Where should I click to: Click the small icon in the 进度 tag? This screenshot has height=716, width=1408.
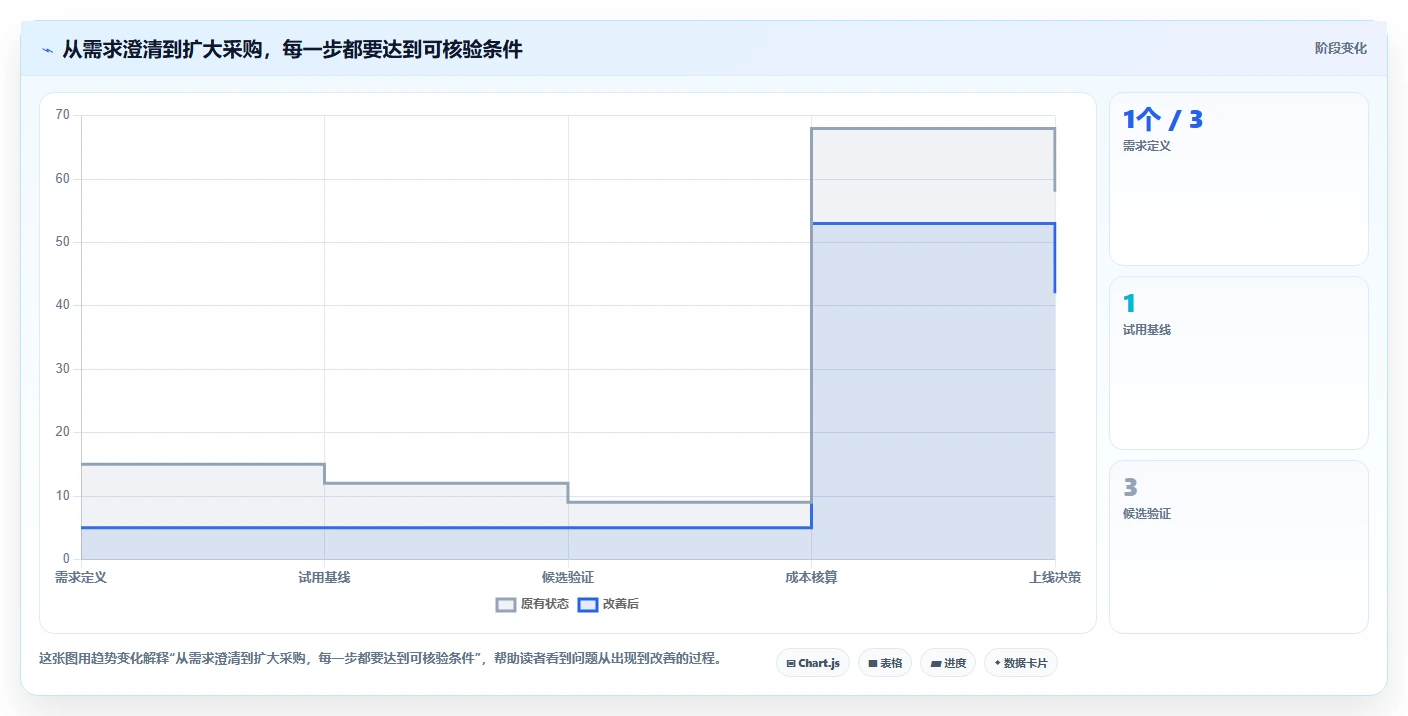[x=936, y=663]
